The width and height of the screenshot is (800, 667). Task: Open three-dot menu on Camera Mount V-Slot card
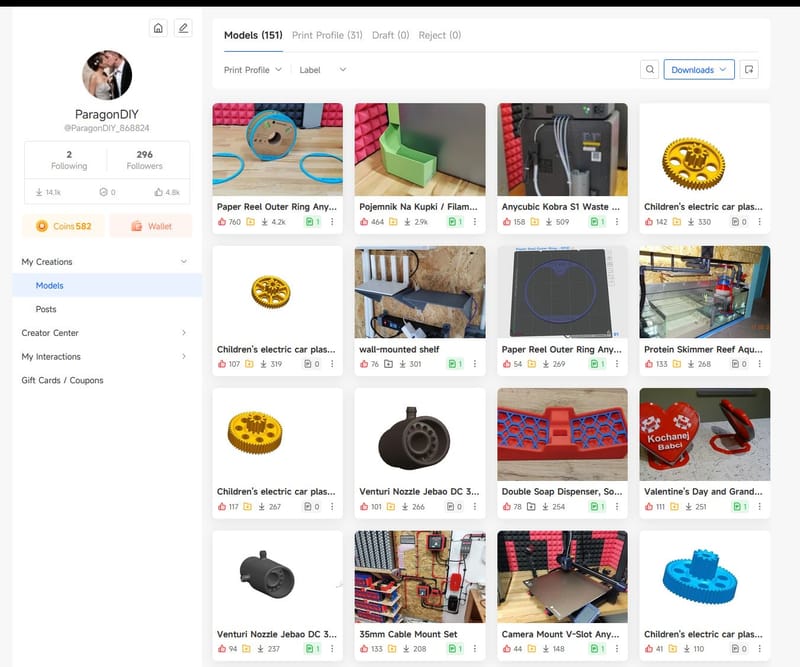[617, 649]
